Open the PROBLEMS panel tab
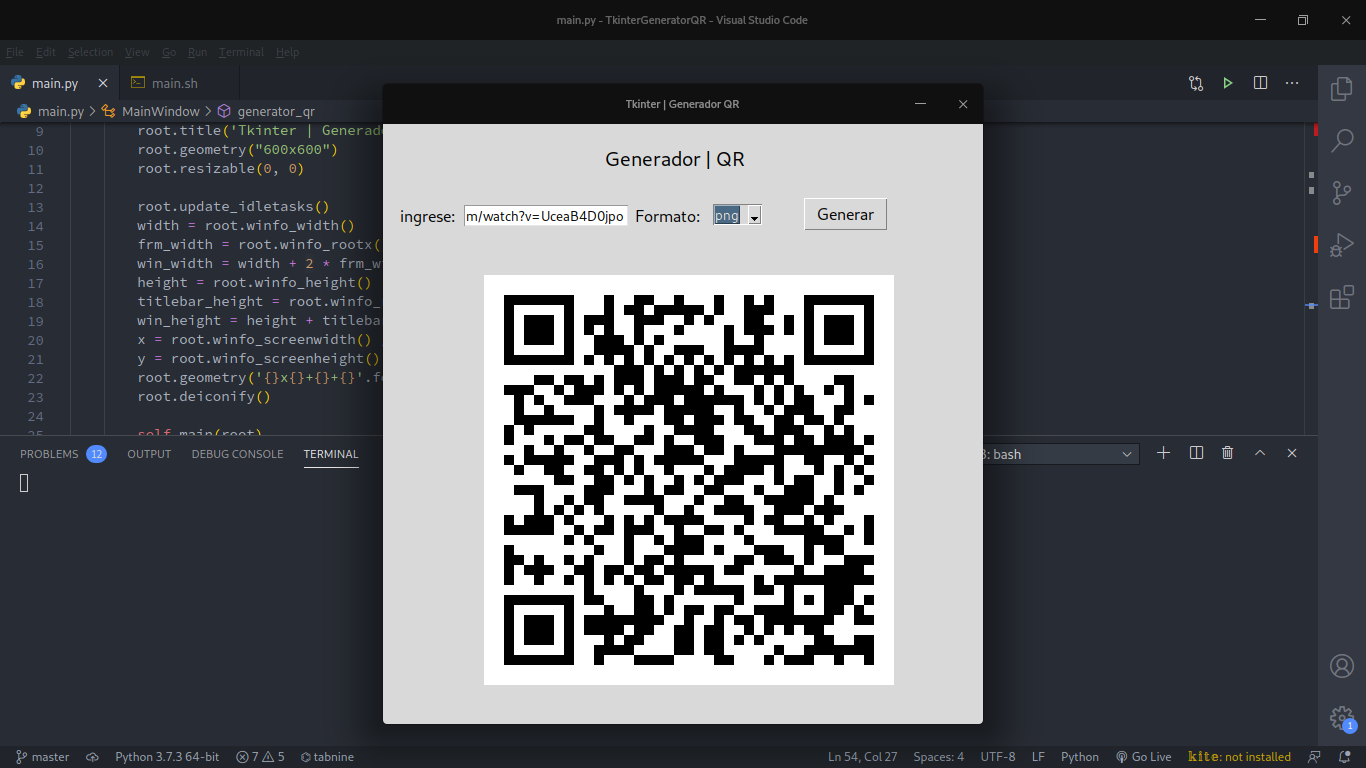Viewport: 1366px width, 768px height. click(x=63, y=454)
